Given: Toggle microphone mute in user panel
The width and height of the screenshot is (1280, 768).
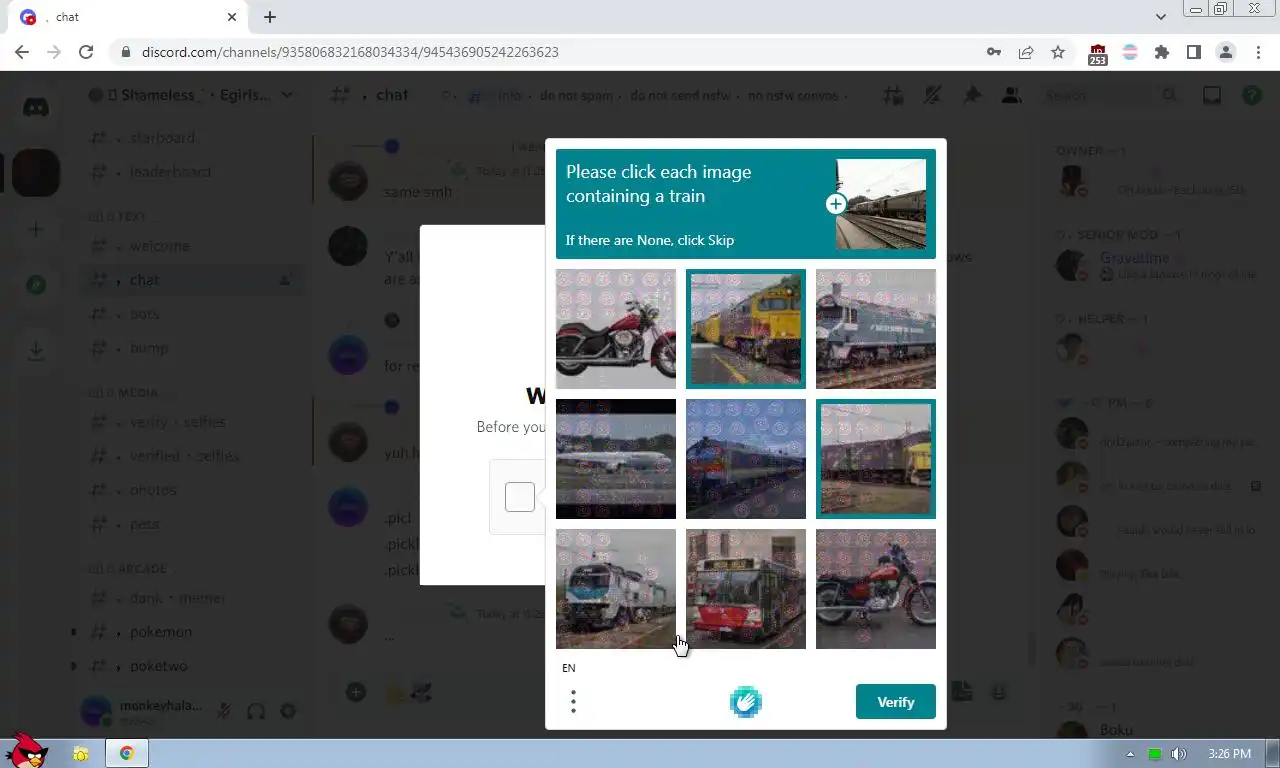Looking at the screenshot, I should [224, 711].
